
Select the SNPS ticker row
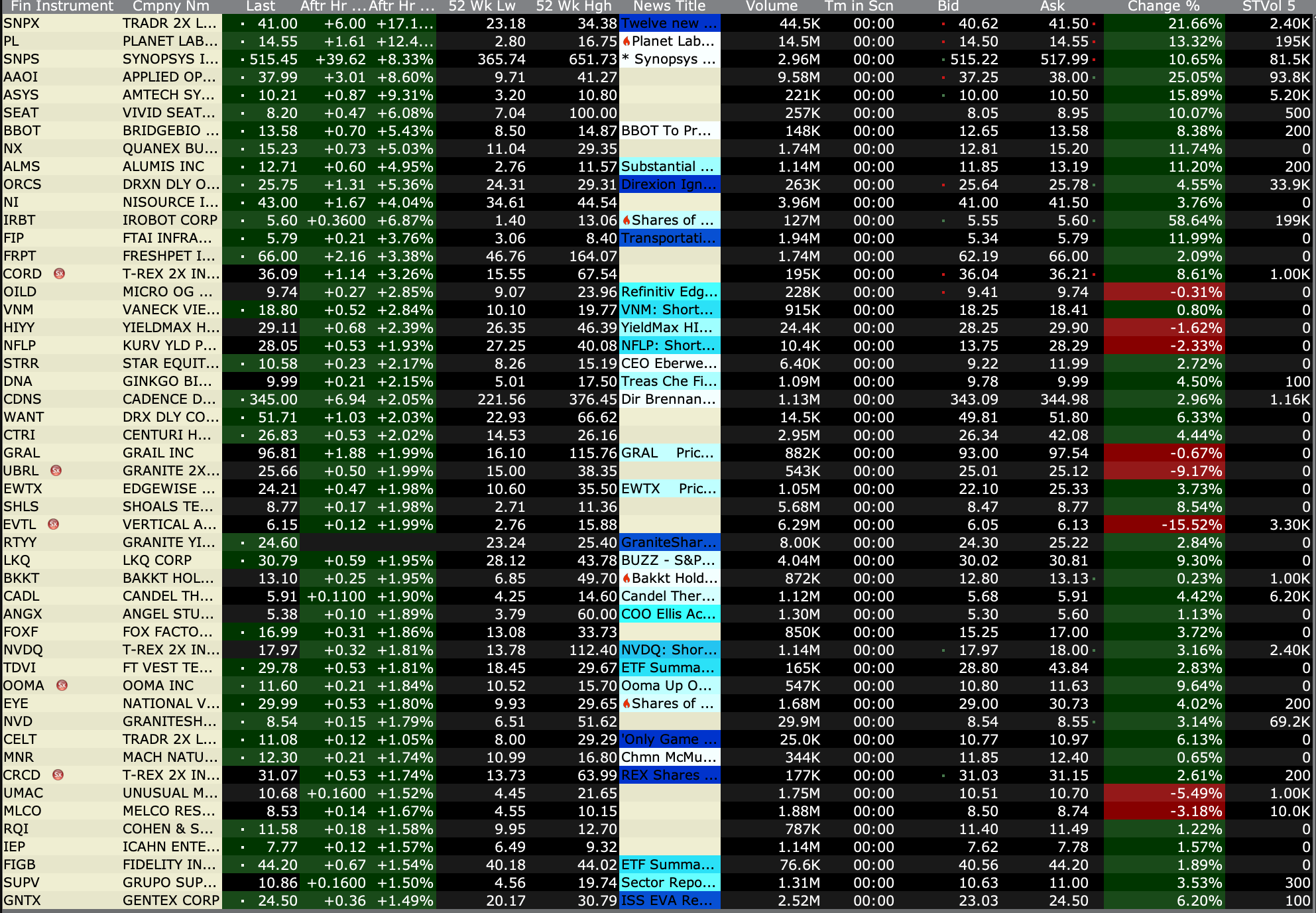(21, 59)
